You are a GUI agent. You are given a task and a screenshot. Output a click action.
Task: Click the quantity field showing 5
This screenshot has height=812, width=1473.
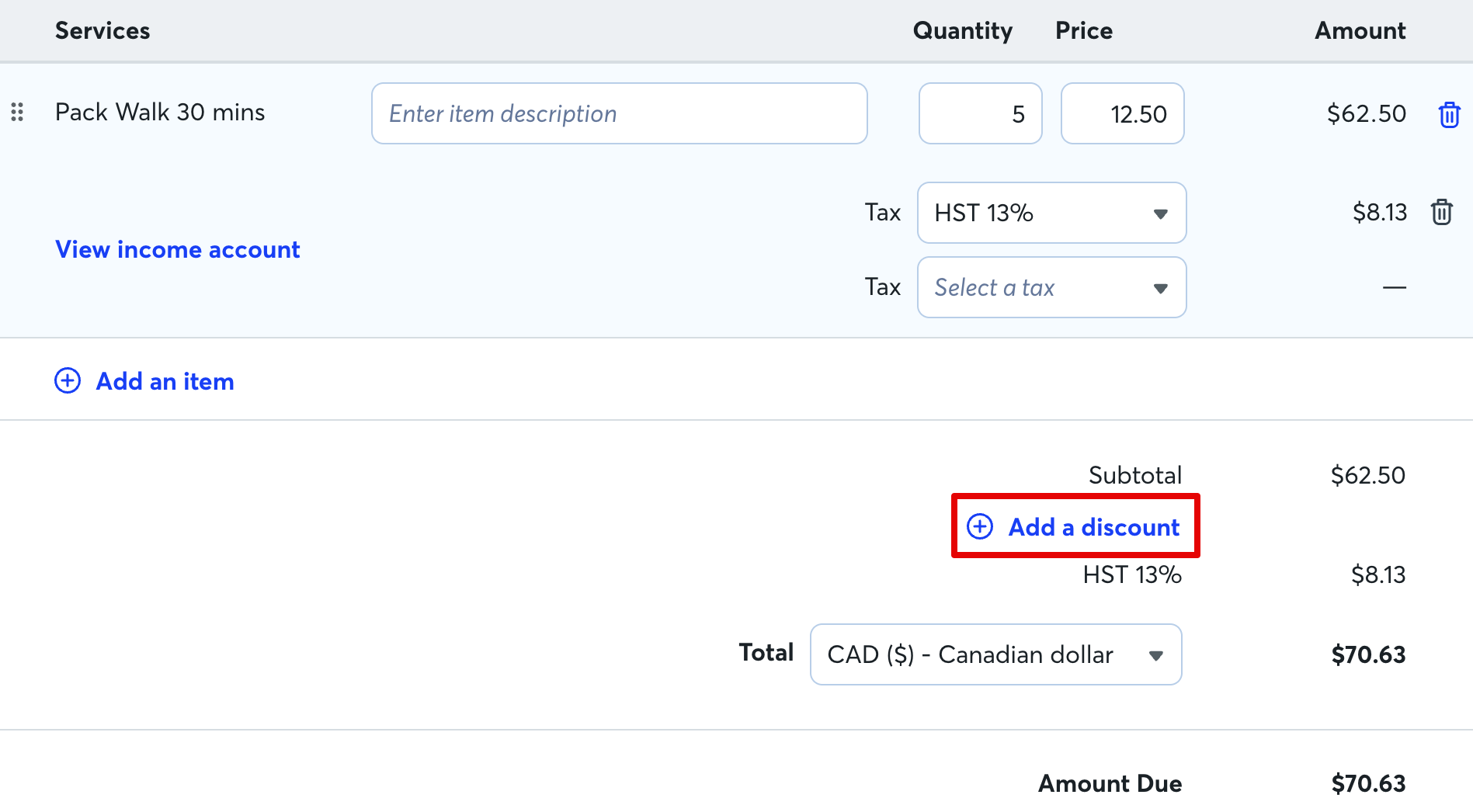point(980,113)
